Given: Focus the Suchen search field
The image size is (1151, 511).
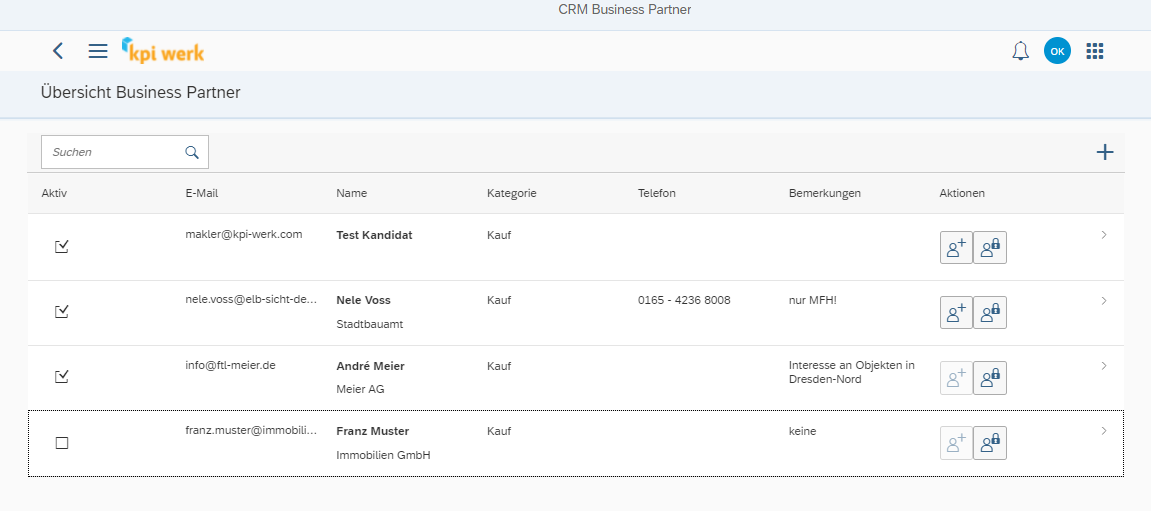Looking at the screenshot, I should point(125,152).
